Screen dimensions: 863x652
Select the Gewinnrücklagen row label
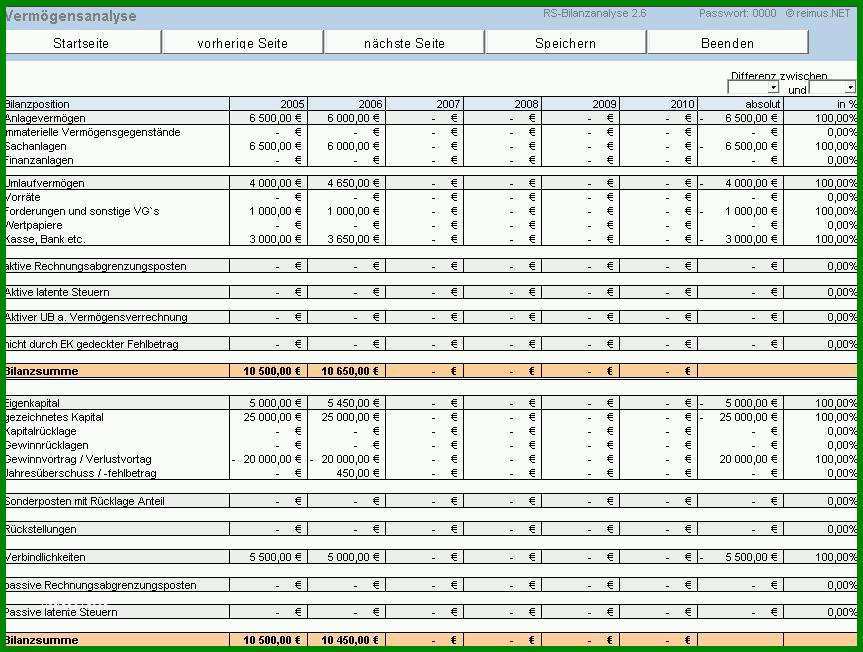point(47,445)
